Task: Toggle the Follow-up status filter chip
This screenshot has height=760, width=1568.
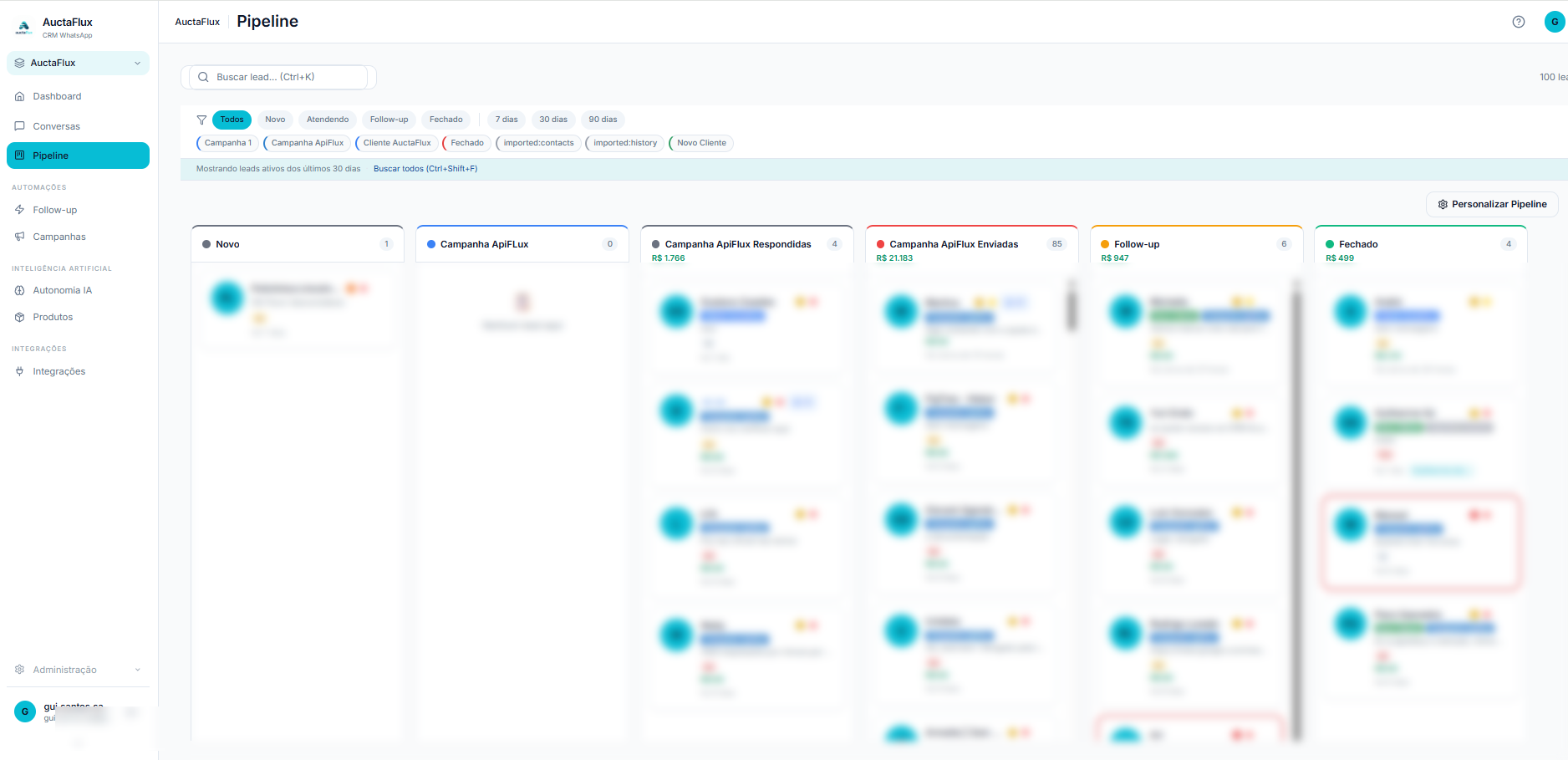Action: click(389, 120)
